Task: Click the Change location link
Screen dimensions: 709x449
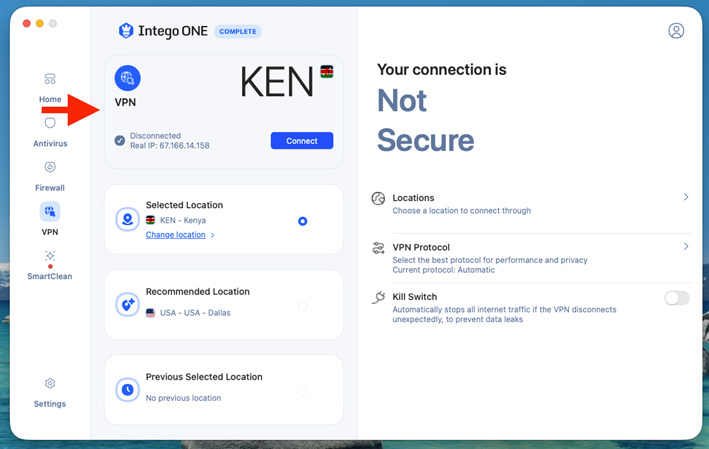Action: pyautogui.click(x=175, y=235)
